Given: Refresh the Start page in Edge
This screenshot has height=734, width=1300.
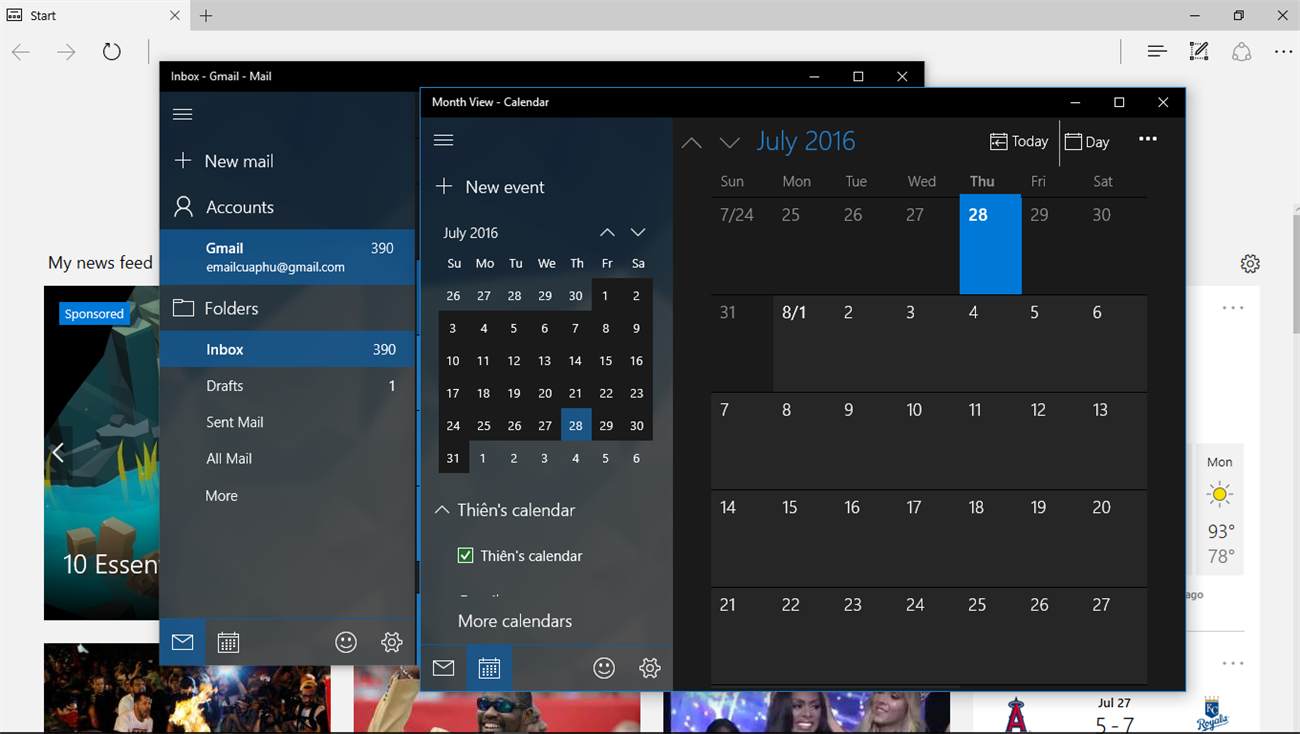Looking at the screenshot, I should (111, 51).
